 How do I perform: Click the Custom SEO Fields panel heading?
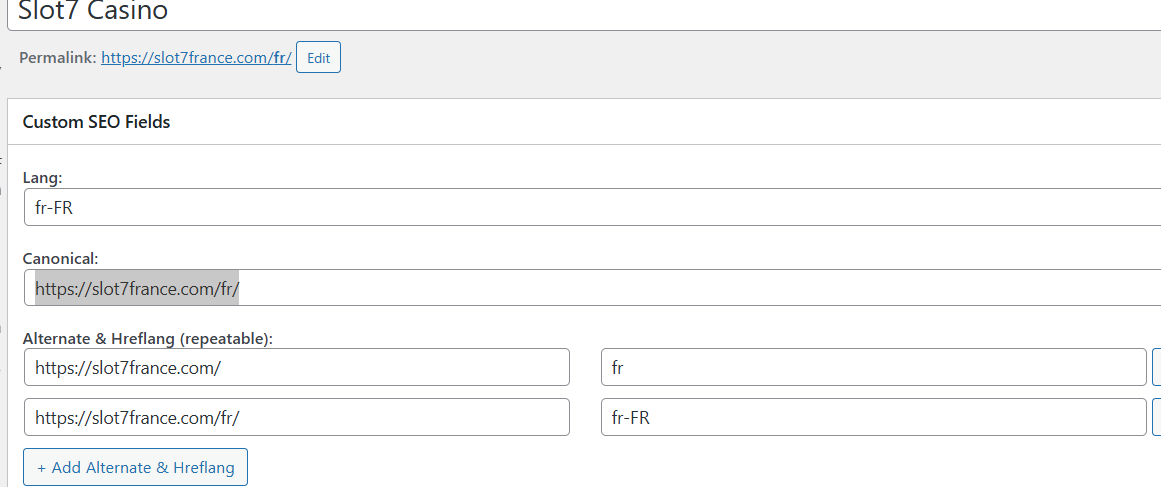[x=96, y=122]
